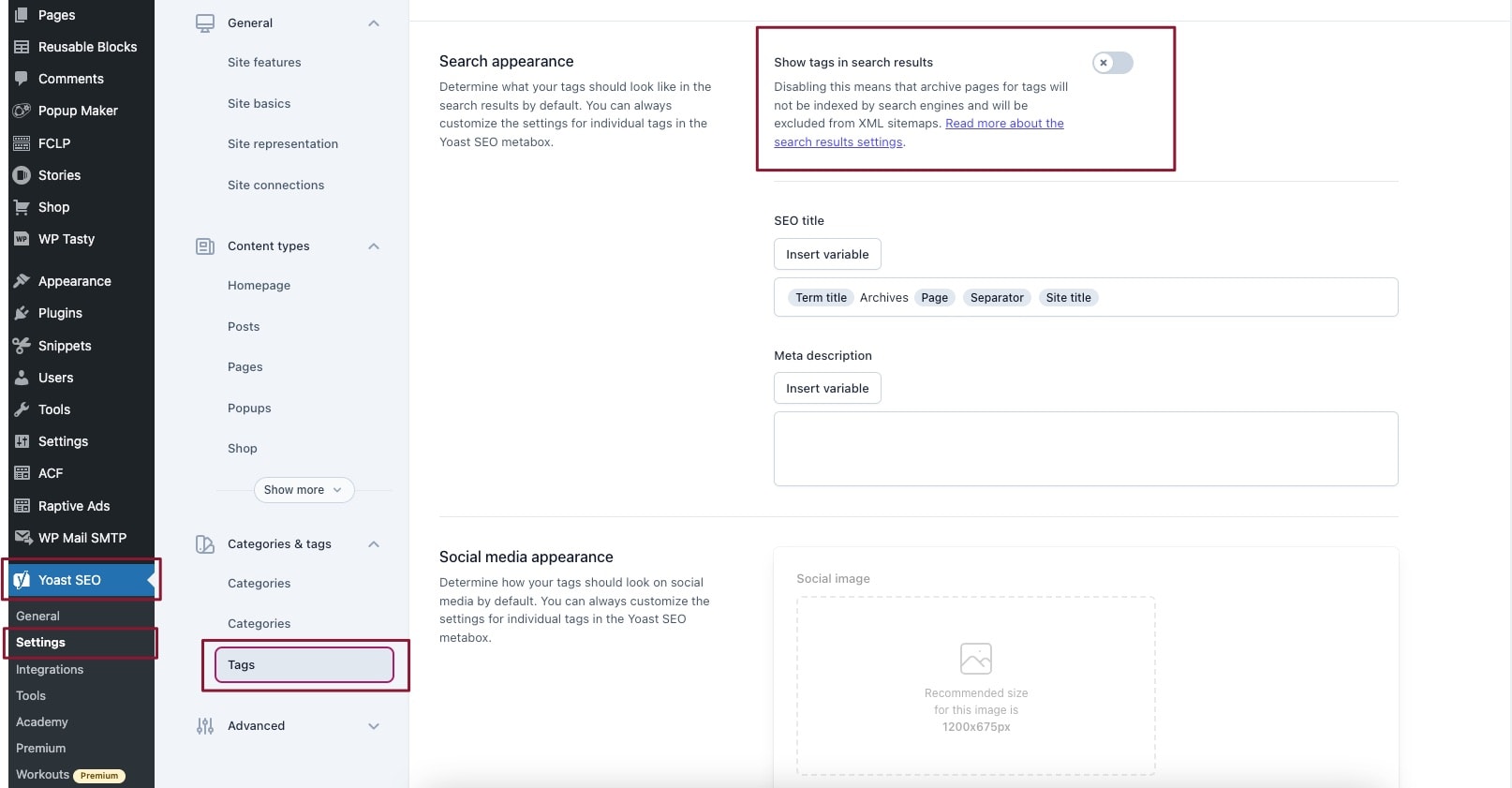This screenshot has height=788, width=1512.
Task: Click the WP Tasty icon
Action: tap(22, 239)
